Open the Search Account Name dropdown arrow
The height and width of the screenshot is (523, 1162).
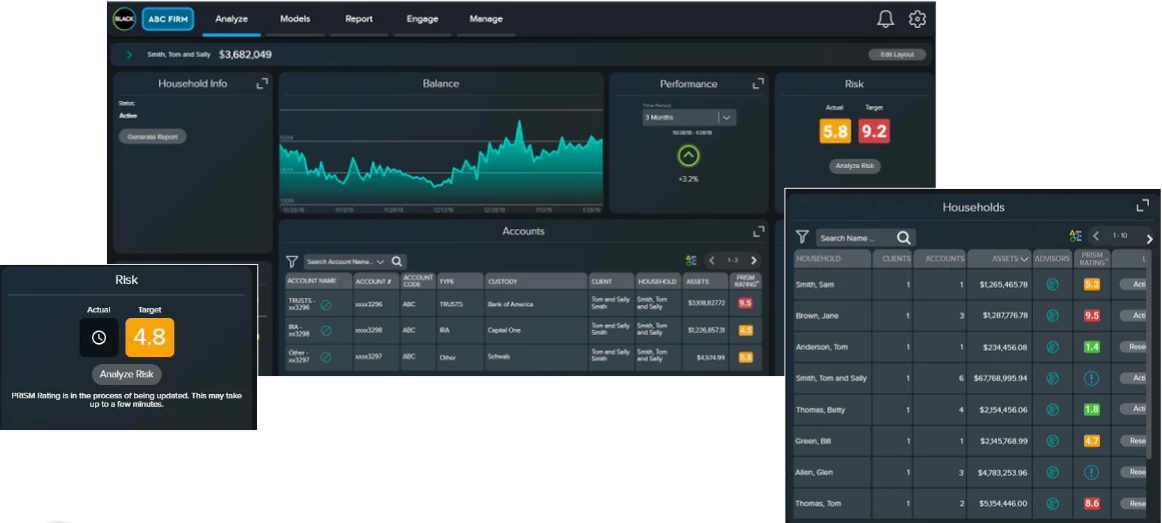click(x=380, y=262)
